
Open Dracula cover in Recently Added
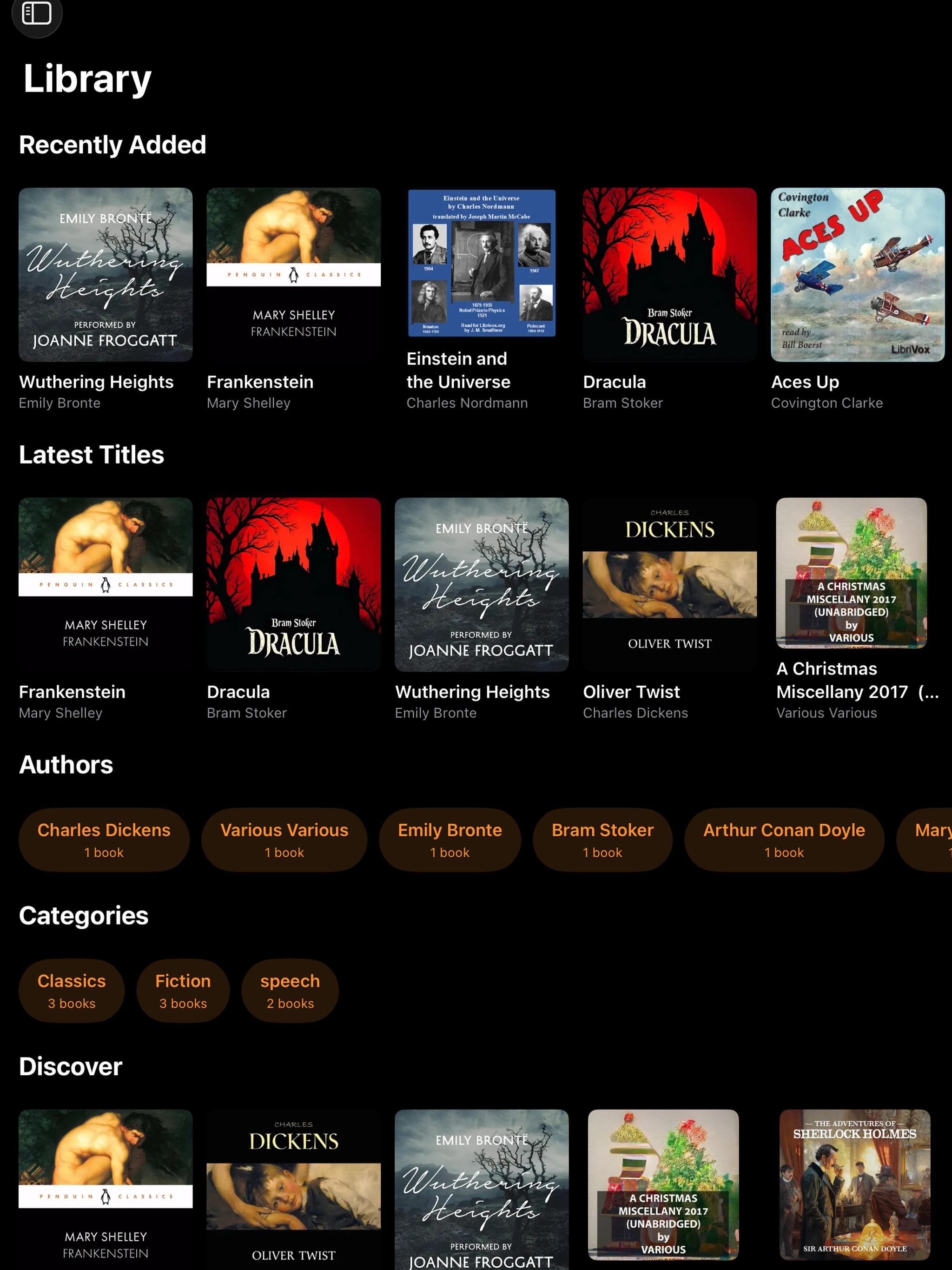coord(669,274)
